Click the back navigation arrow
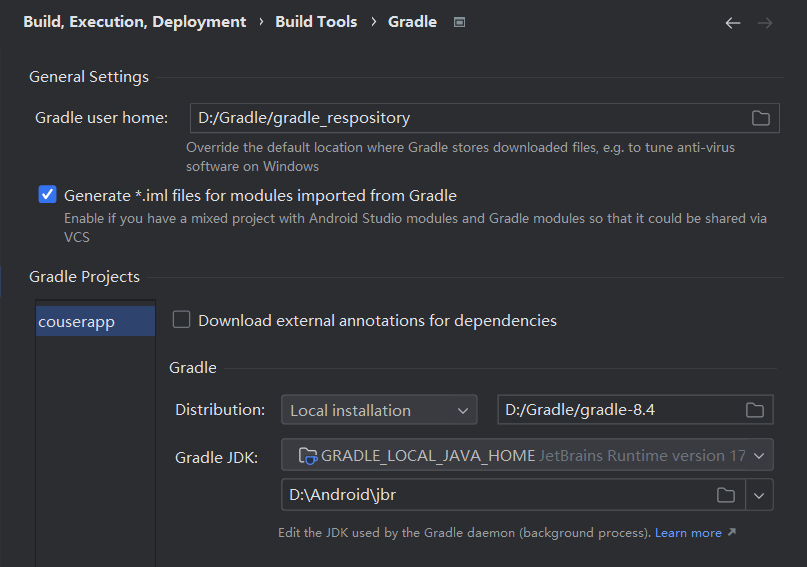The width and height of the screenshot is (807, 567). [733, 22]
